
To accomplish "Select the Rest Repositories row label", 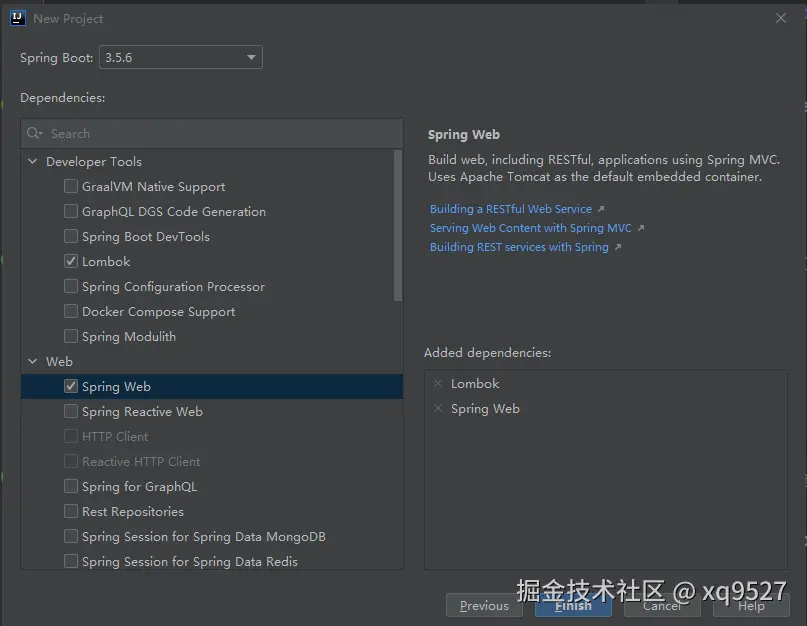I will pyautogui.click(x=133, y=512).
